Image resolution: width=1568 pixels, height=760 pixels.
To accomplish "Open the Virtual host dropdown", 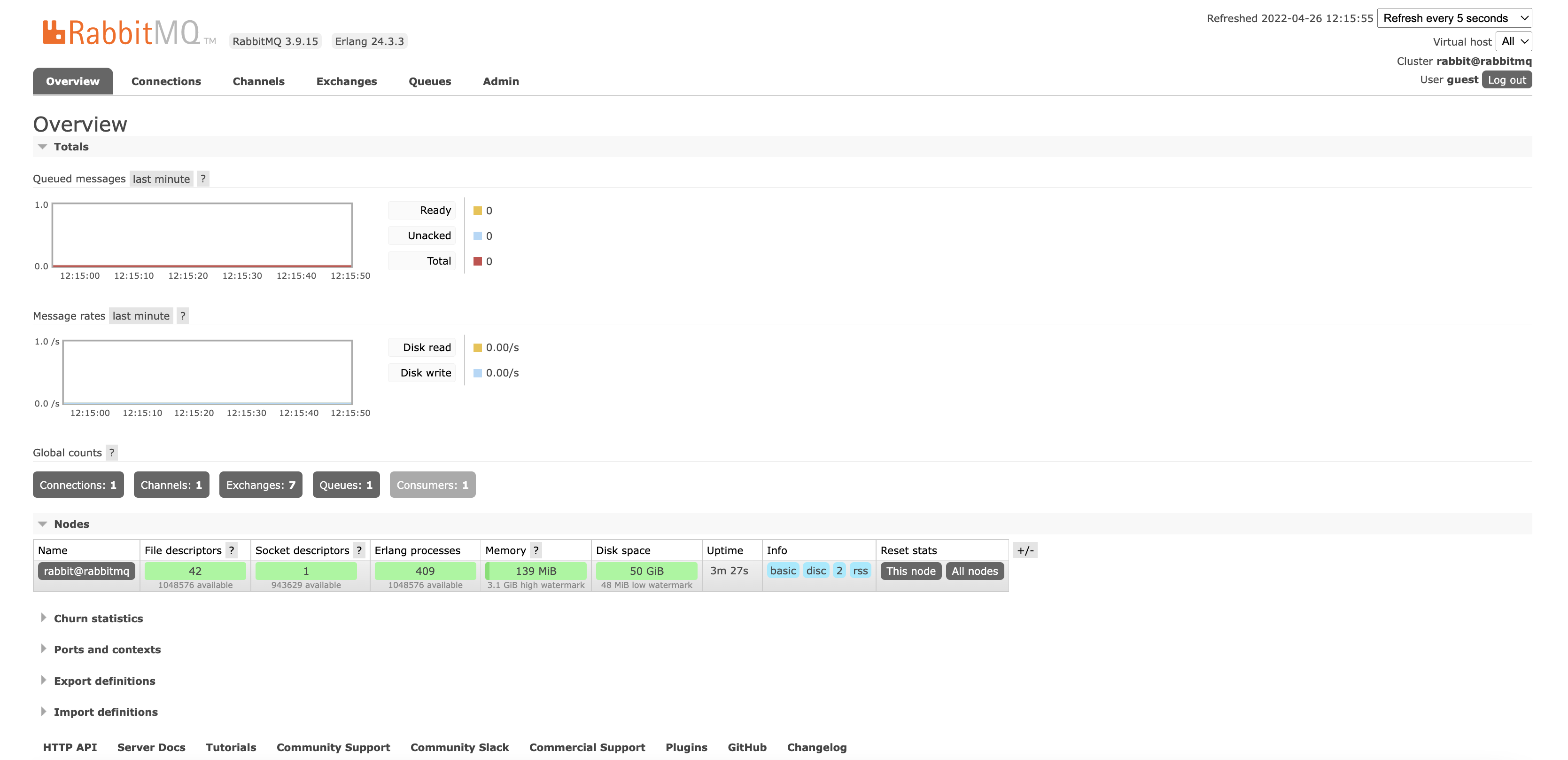I will point(1514,41).
